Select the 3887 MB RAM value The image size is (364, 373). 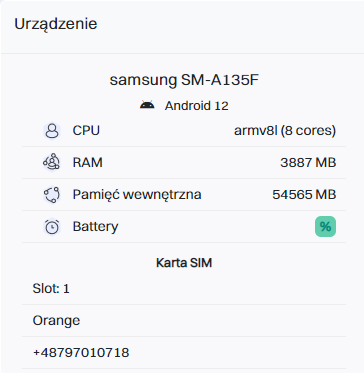point(308,163)
